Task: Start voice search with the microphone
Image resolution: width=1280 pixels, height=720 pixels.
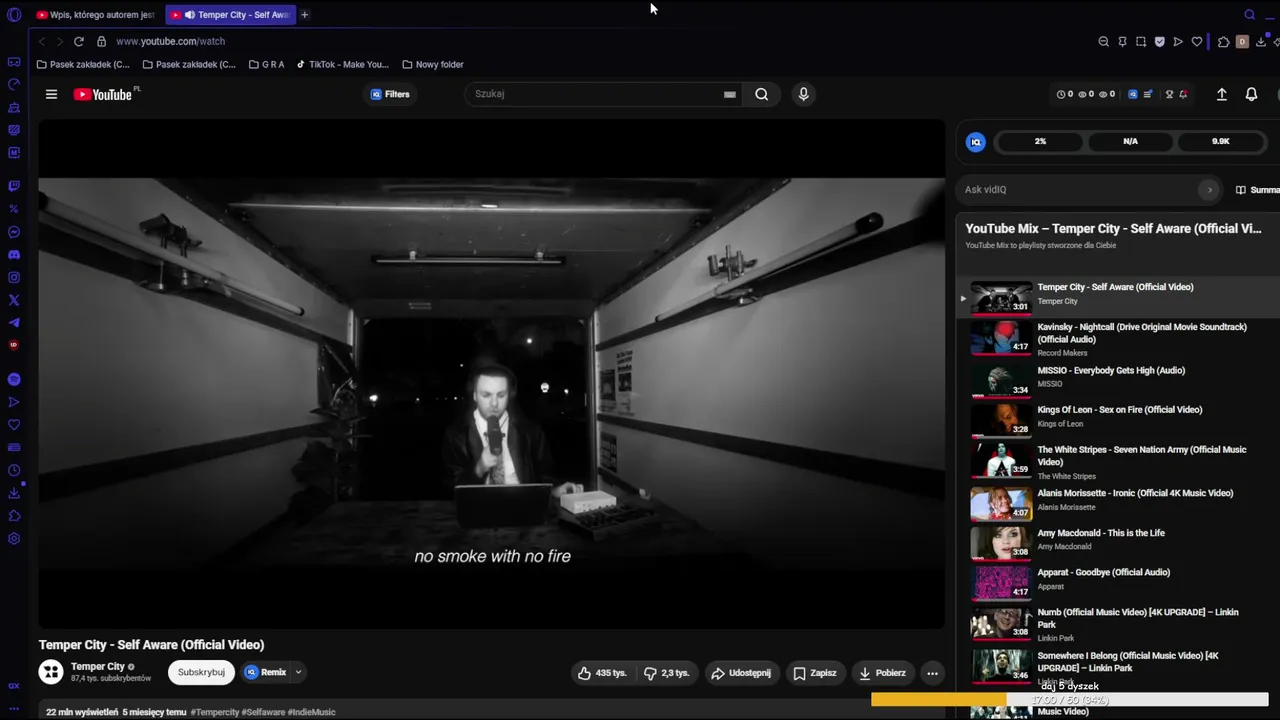Action: (803, 94)
